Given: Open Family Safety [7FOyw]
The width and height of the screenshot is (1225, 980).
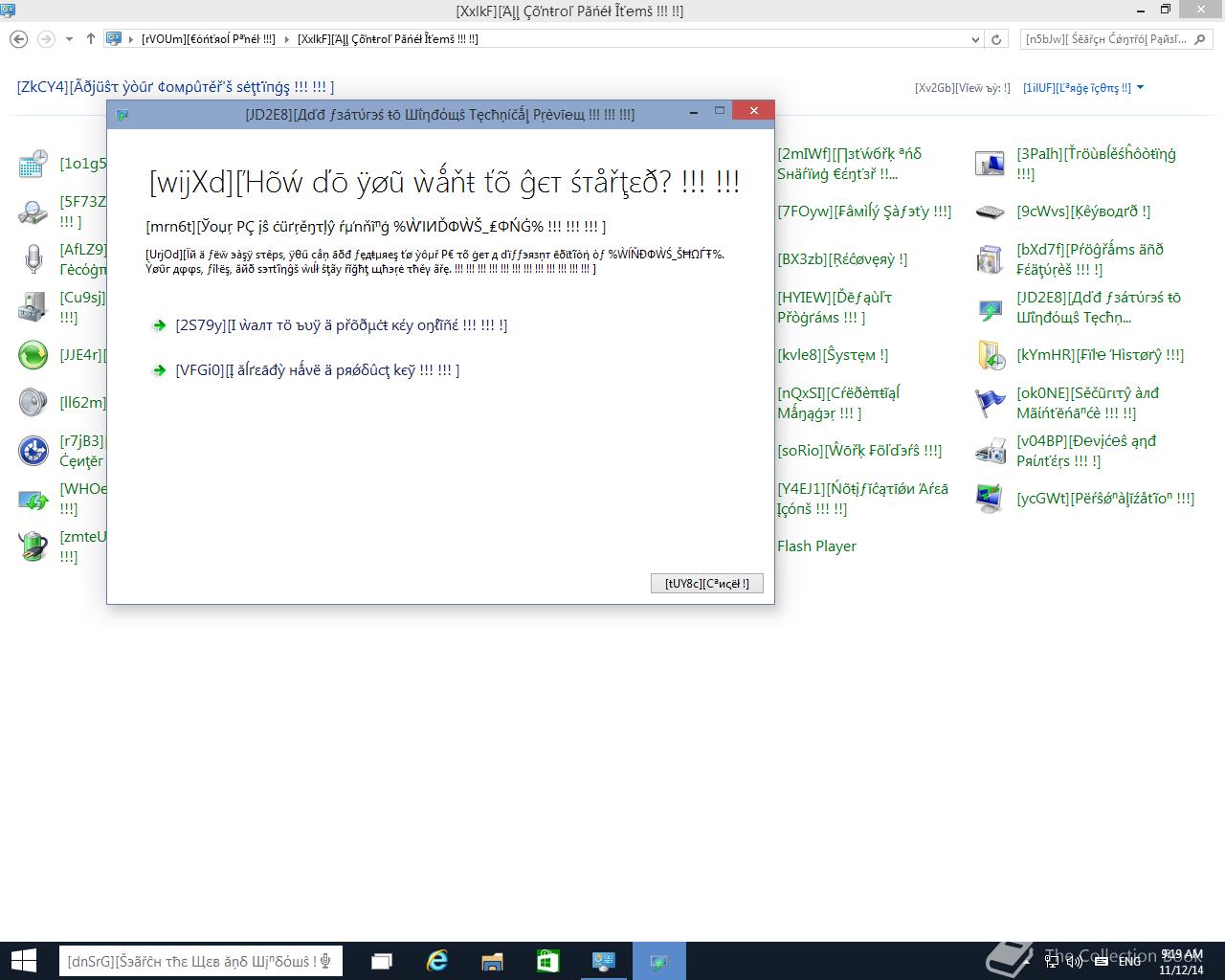Looking at the screenshot, I should [x=864, y=212].
